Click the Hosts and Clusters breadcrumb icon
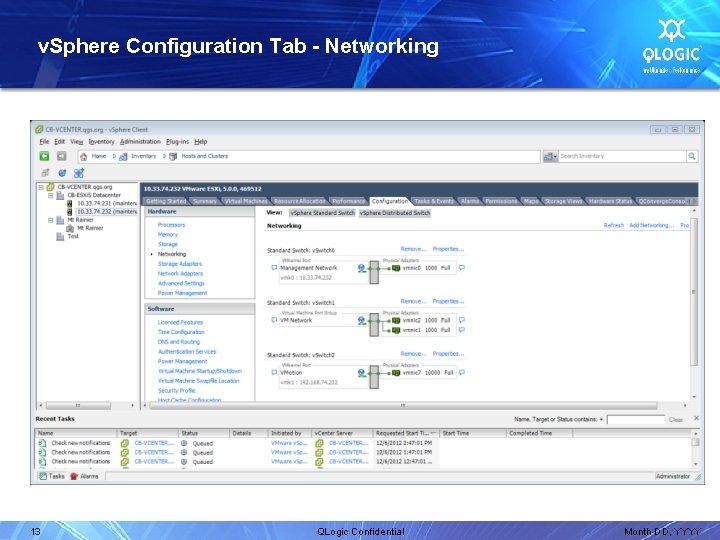This screenshot has width=720, height=540. pos(173,157)
